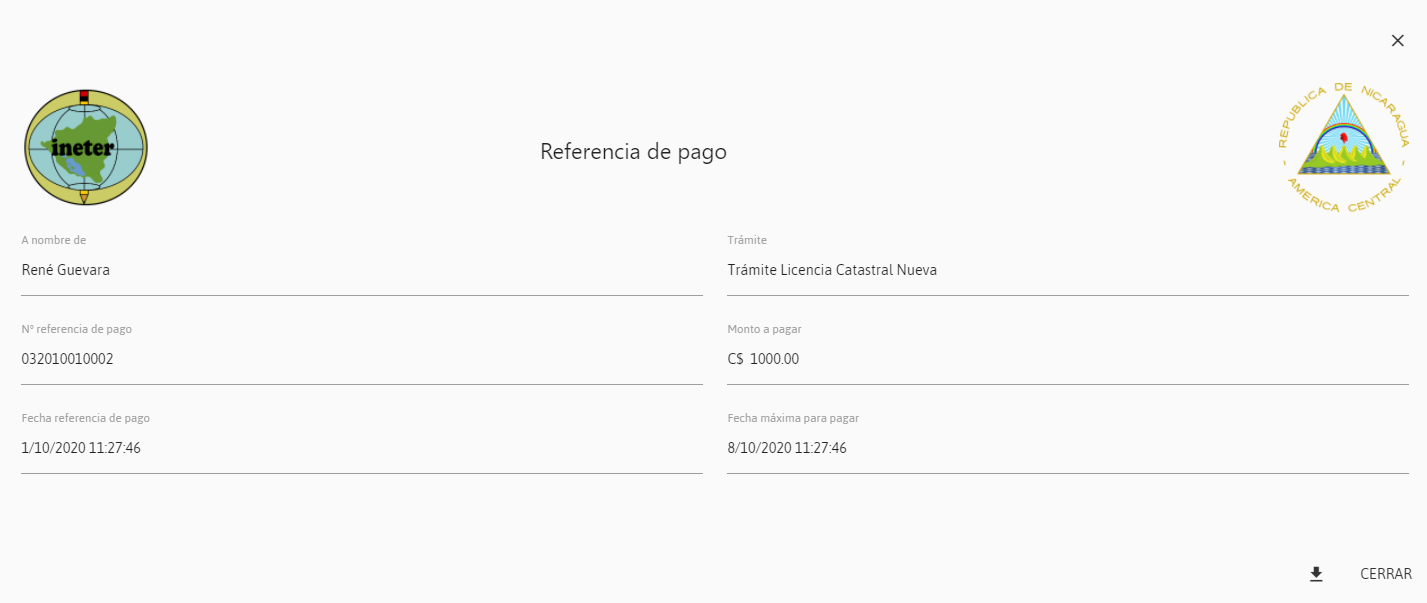Select the Trámite Licencia Catastral Nueva field
This screenshot has height=603, width=1427.
coord(1068,270)
